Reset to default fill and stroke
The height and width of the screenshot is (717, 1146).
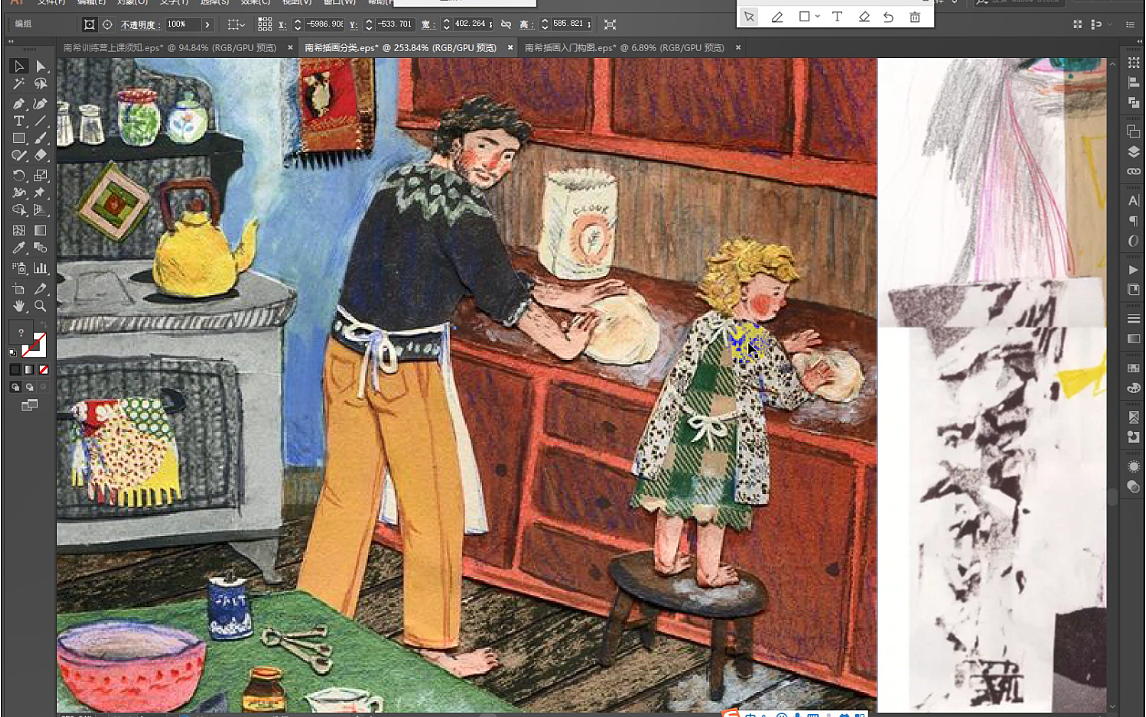click(x=13, y=353)
